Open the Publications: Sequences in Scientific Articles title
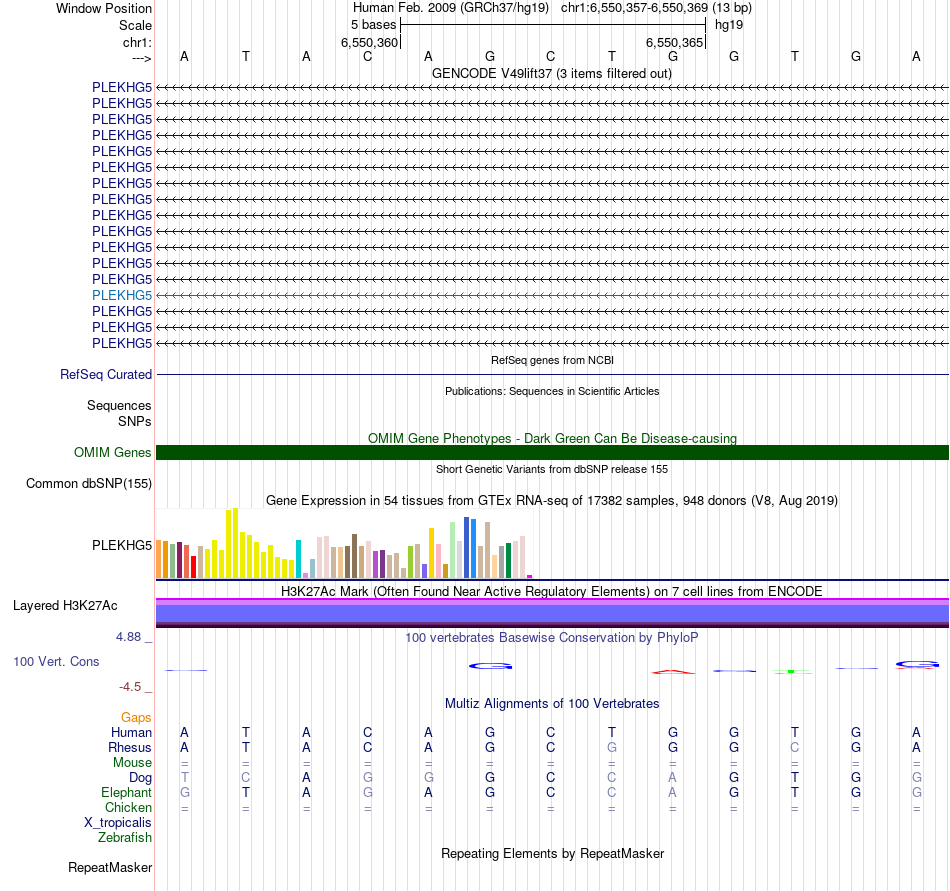This screenshot has height=891, width=950. (x=552, y=391)
